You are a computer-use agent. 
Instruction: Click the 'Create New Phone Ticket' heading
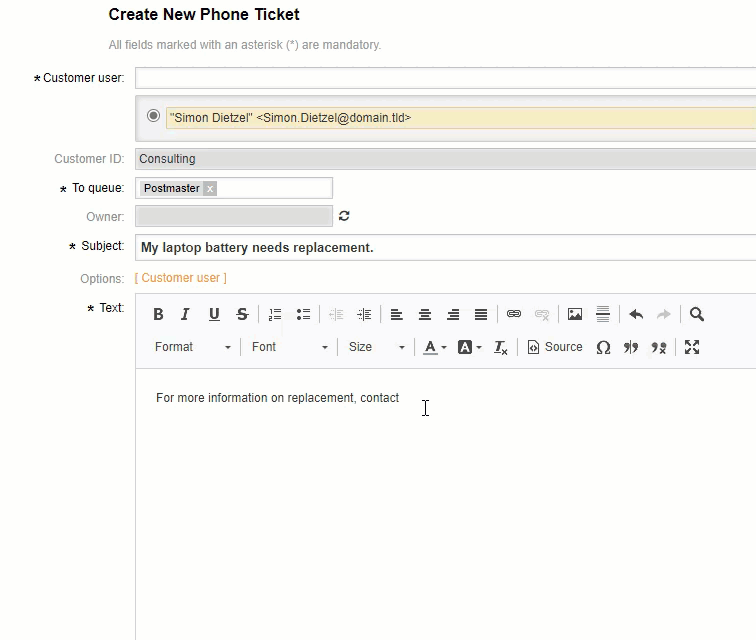coord(204,14)
